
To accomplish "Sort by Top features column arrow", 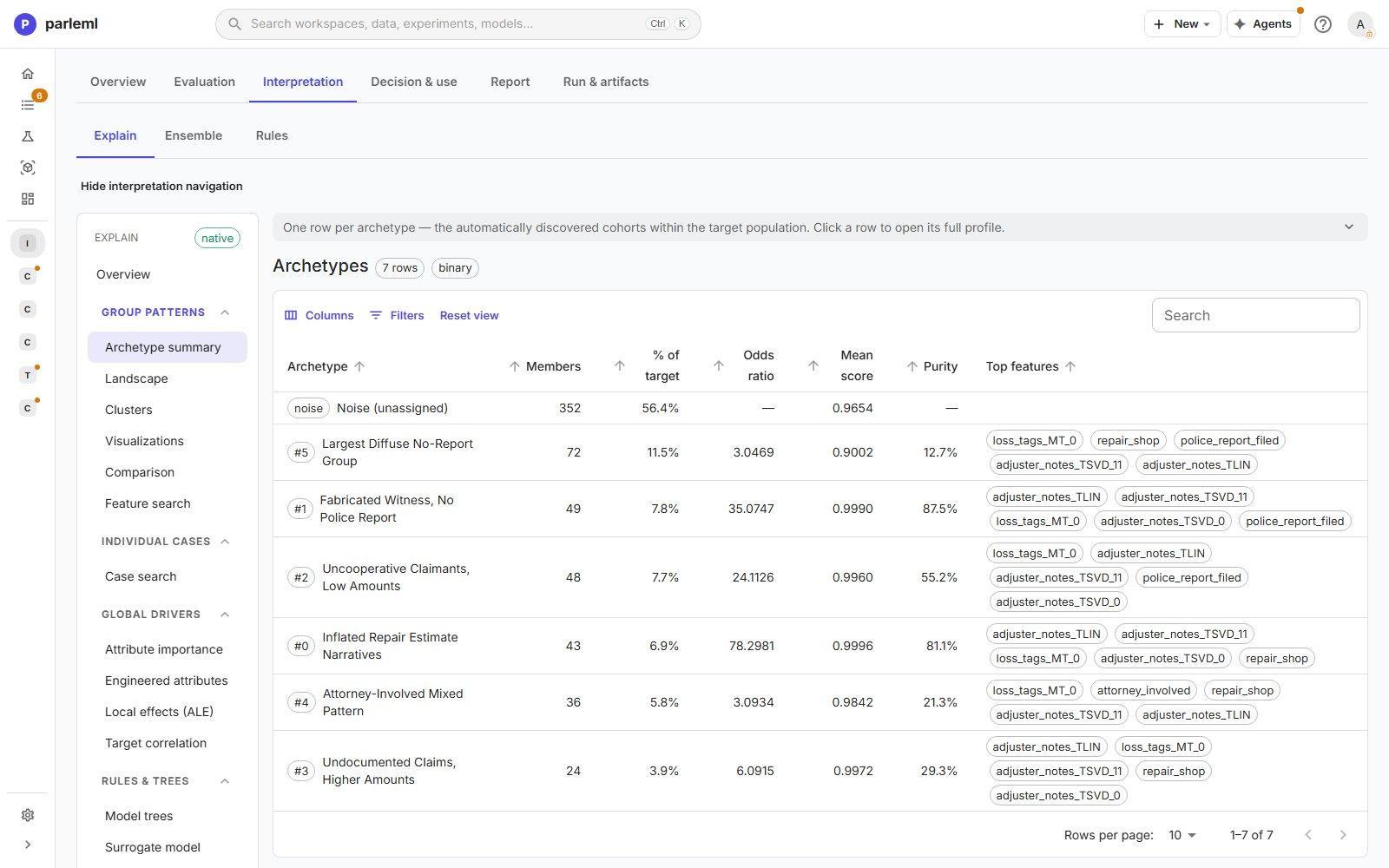I will click(x=1070, y=366).
